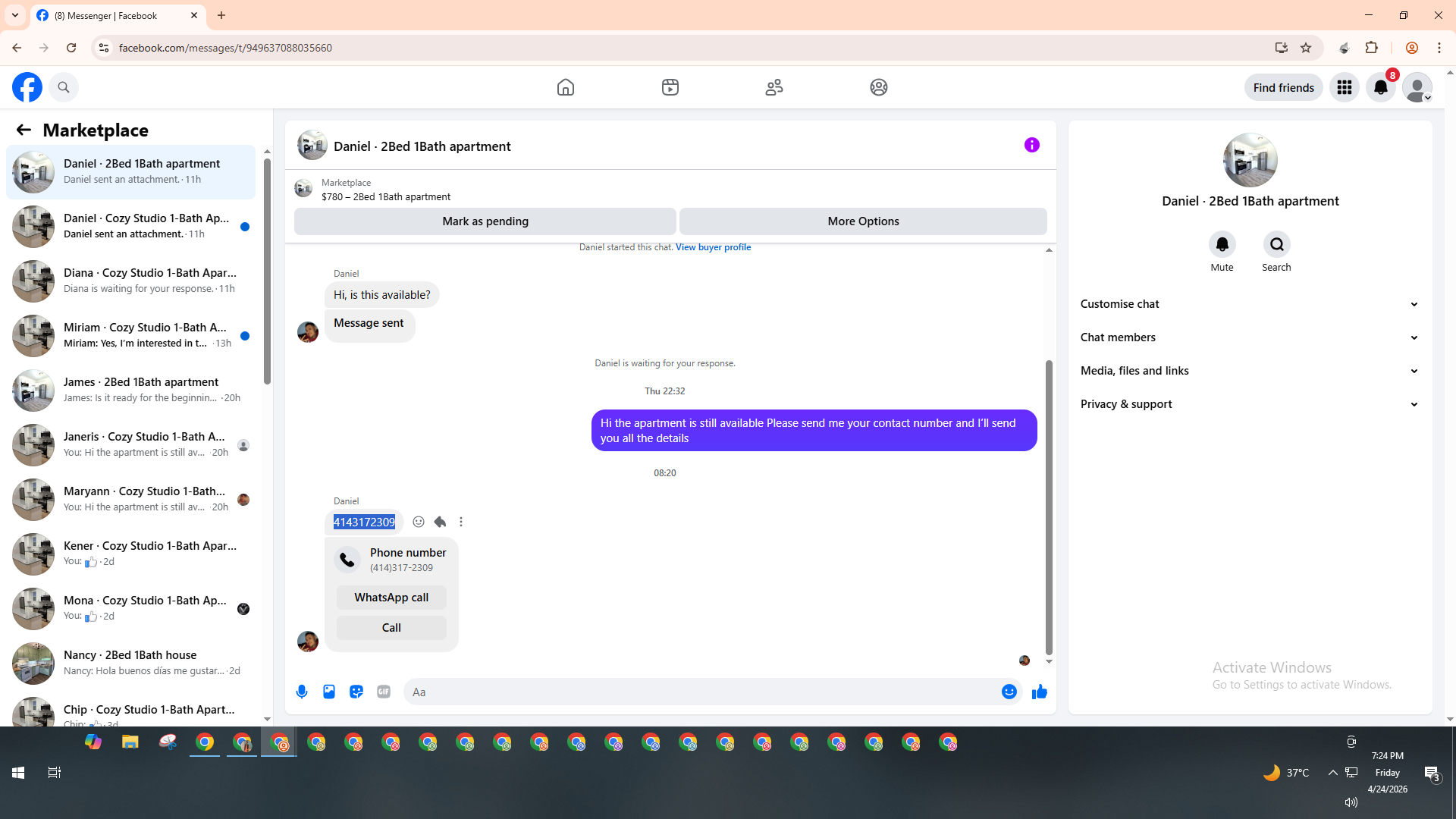Open James · 2Bed 1Bath apartment conversation
Viewport: 1456px width, 819px height.
(130, 391)
